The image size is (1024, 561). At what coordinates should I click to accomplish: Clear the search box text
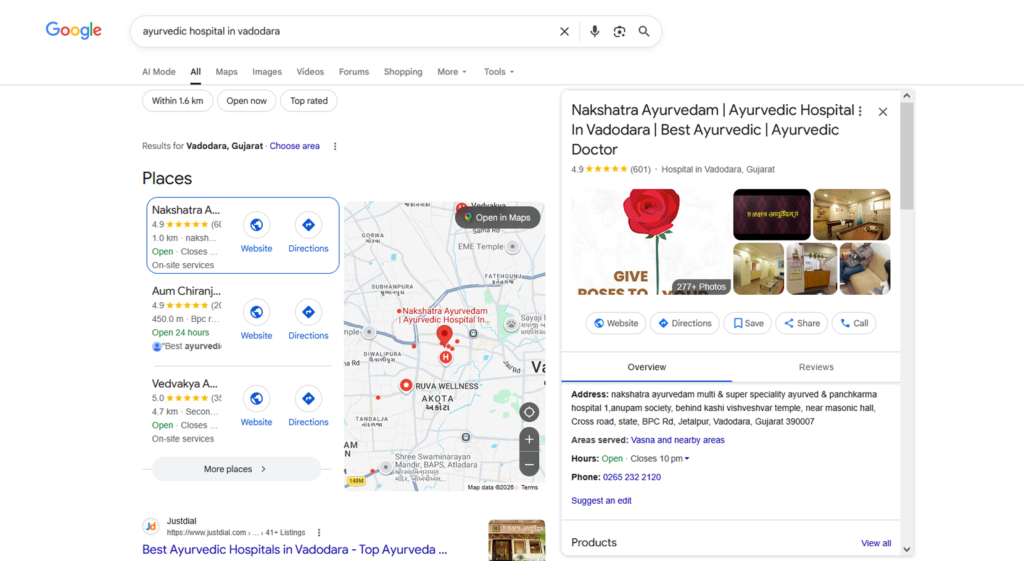[x=564, y=31]
